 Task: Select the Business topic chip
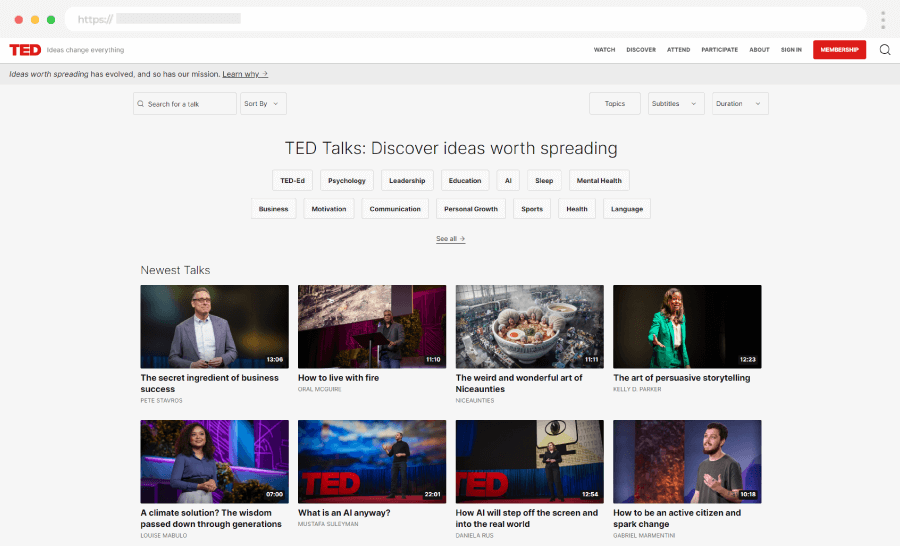point(273,209)
